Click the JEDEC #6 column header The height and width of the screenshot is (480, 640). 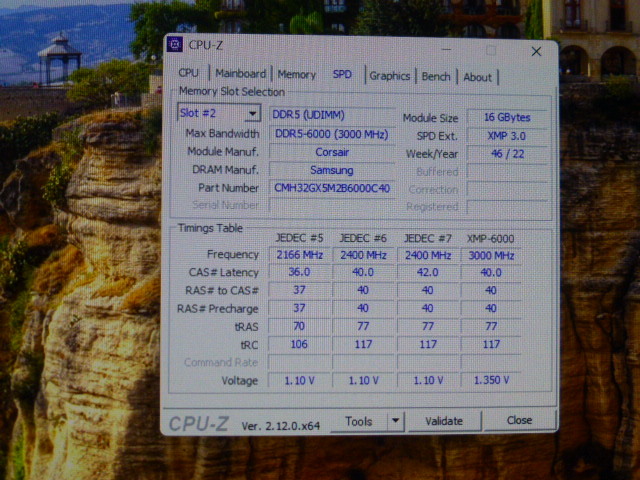click(363, 238)
